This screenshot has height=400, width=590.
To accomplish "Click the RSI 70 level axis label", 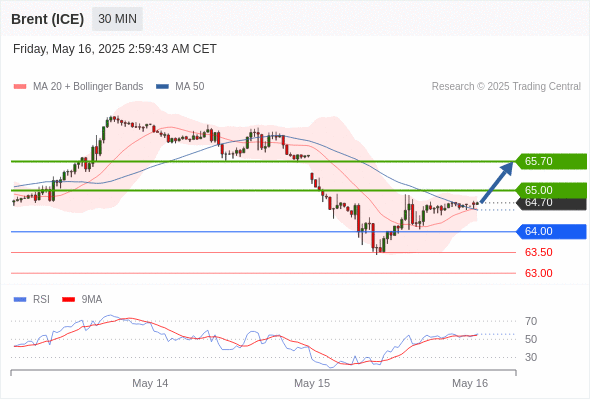I will (531, 321).
